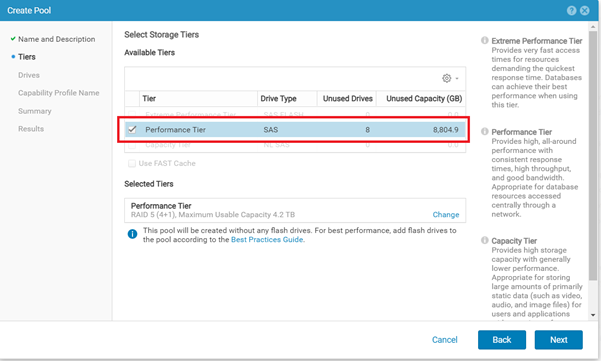Screen dimensions: 601x361
Task: Click the 'Available Tiers' heading
Action: tap(149, 53)
